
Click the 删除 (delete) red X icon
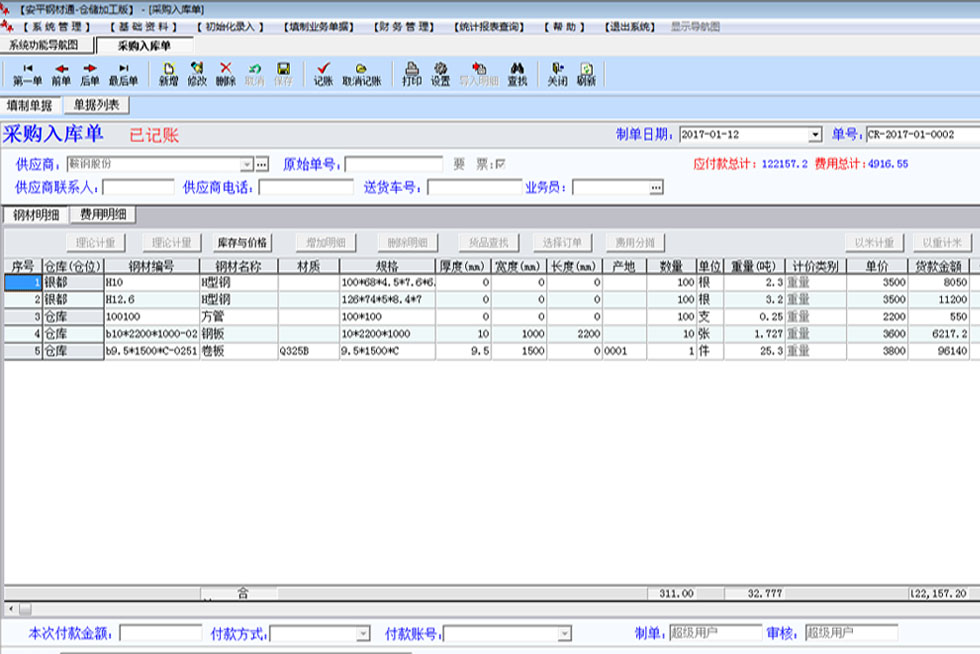point(226,74)
